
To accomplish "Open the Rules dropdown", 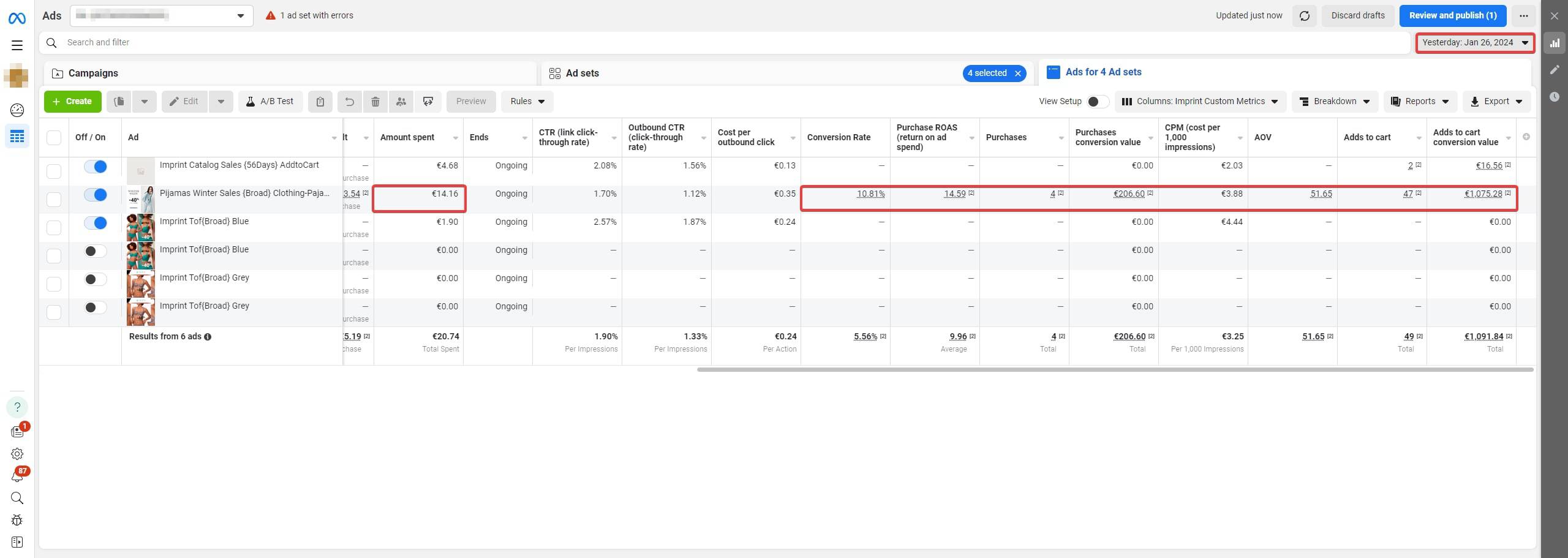I will (x=527, y=102).
